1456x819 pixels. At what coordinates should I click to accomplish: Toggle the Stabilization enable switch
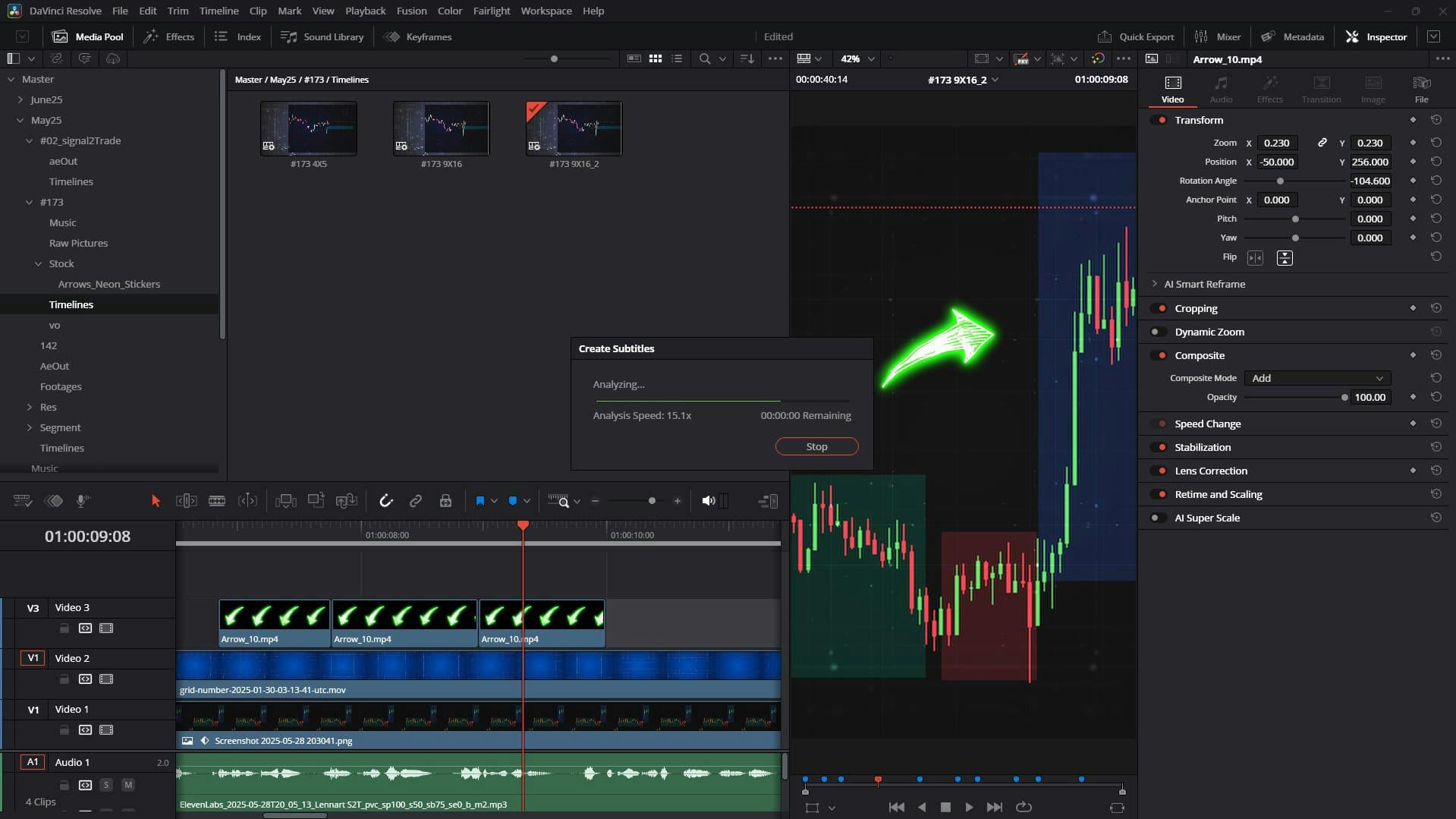(1159, 447)
